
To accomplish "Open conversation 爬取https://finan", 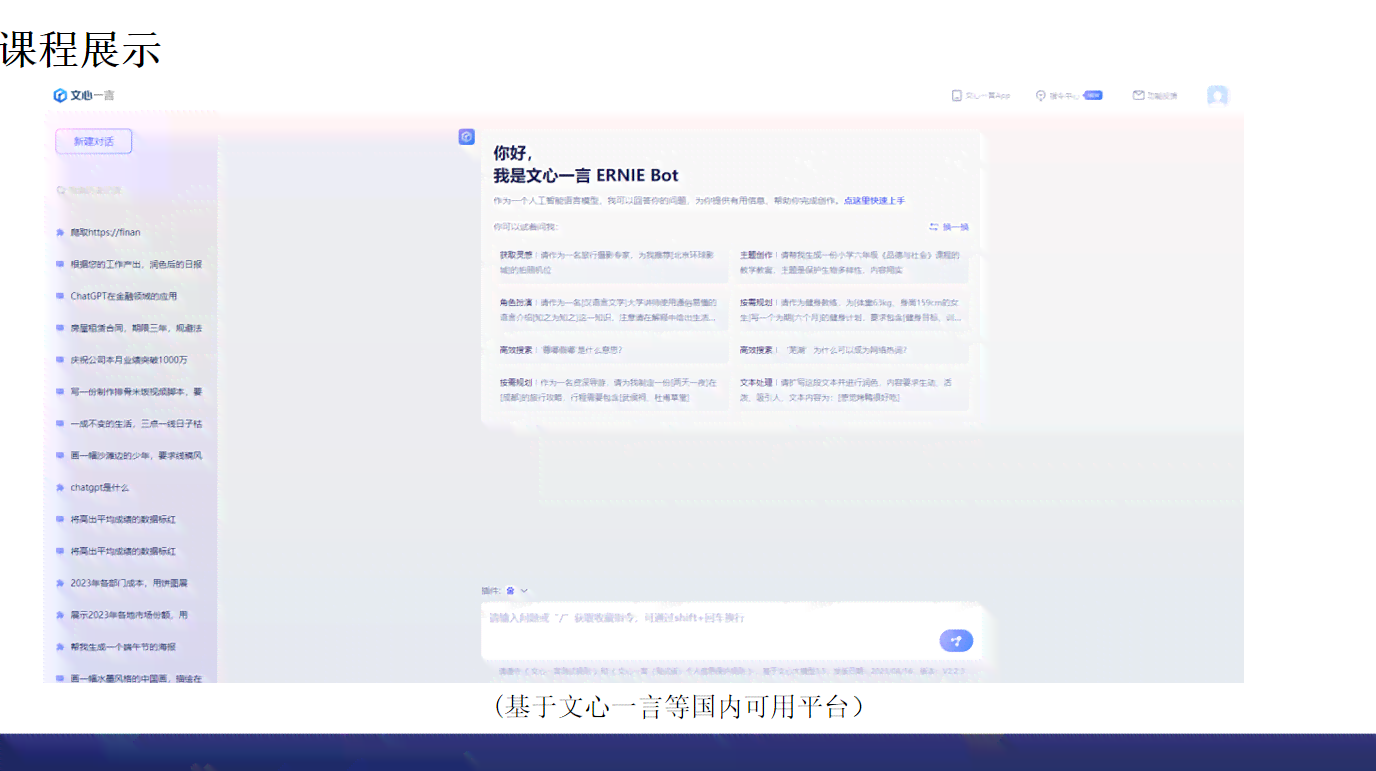I will tap(105, 232).
